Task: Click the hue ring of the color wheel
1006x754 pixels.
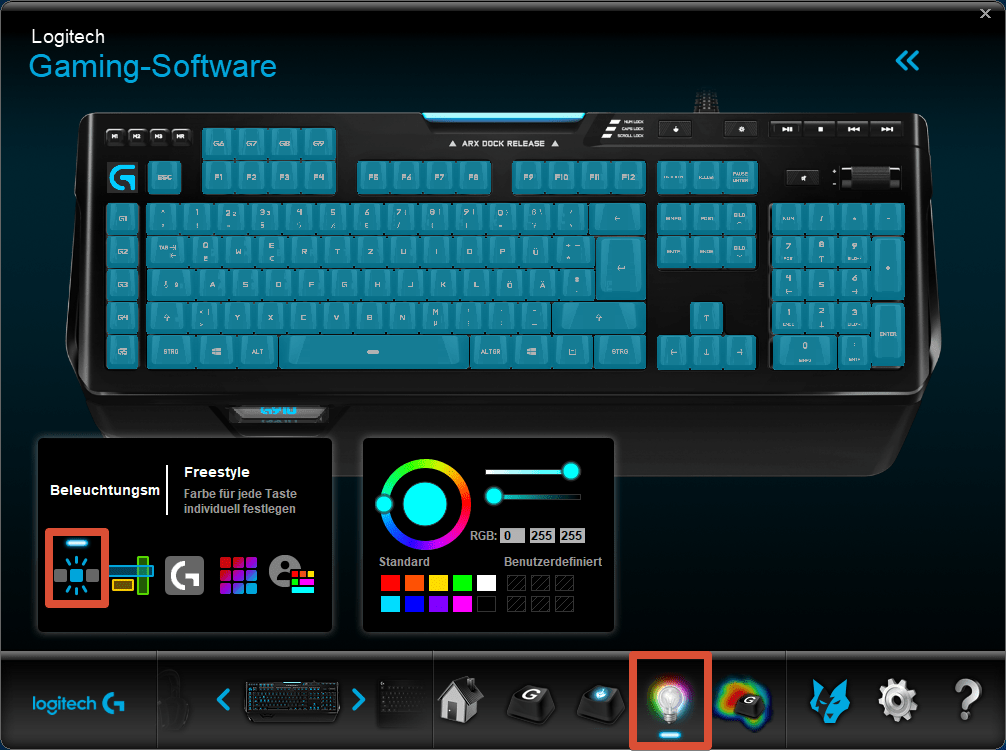Action: pyautogui.click(x=425, y=465)
